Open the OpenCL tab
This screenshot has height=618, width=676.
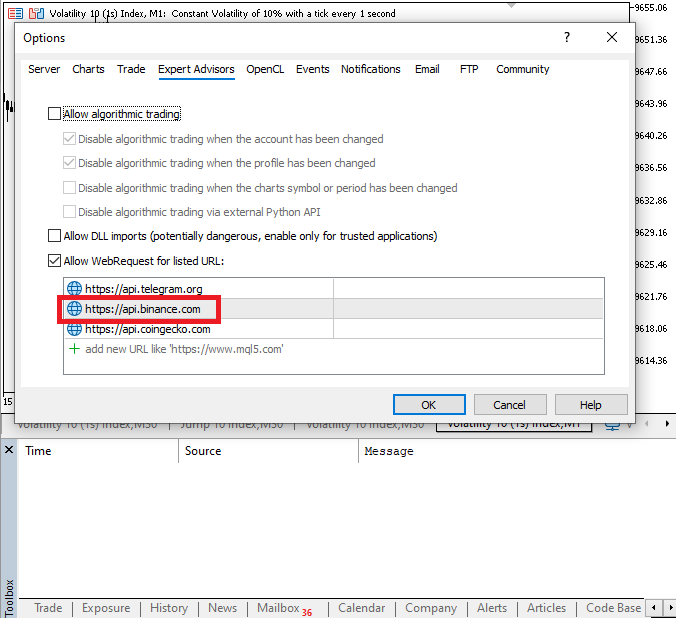pos(265,69)
